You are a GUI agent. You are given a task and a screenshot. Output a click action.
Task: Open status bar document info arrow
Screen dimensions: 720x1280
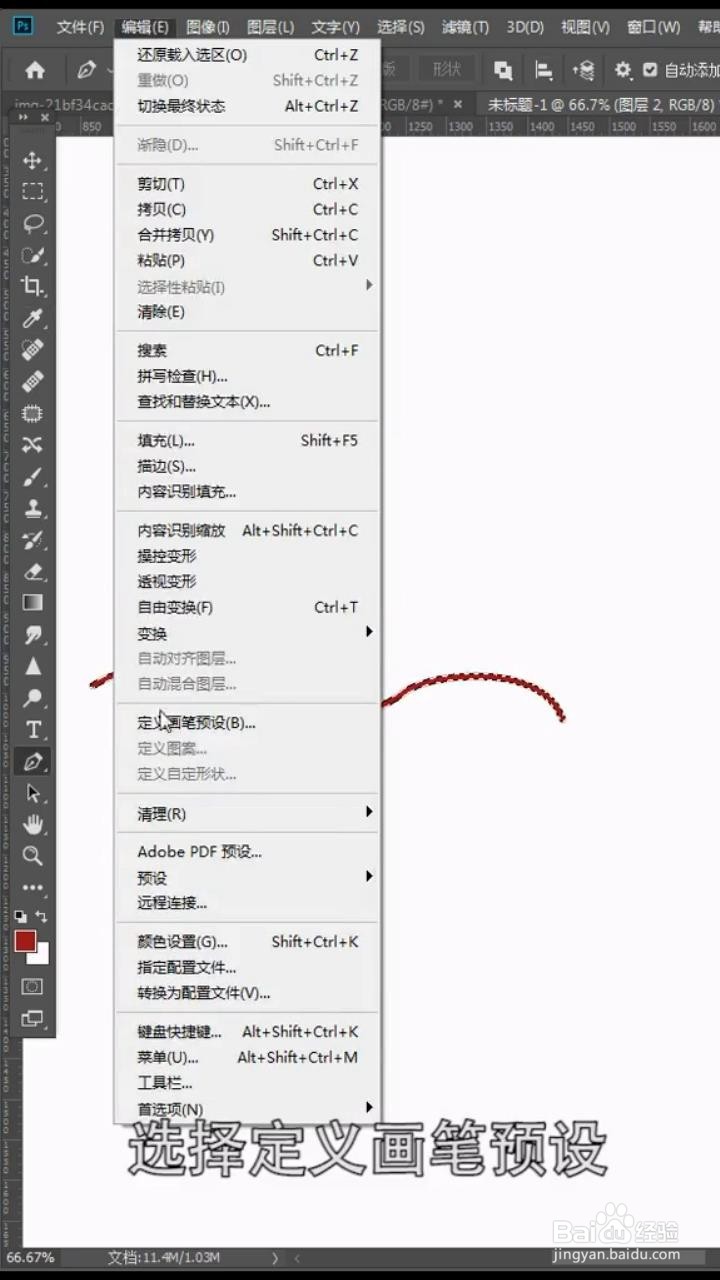pyautogui.click(x=276, y=1257)
